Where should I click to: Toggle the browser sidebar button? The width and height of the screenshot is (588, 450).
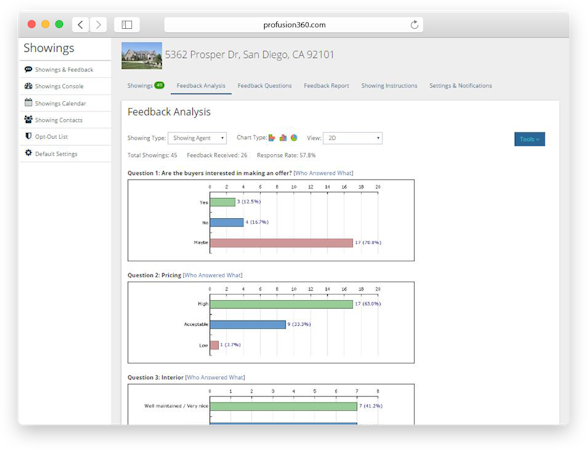pos(127,25)
